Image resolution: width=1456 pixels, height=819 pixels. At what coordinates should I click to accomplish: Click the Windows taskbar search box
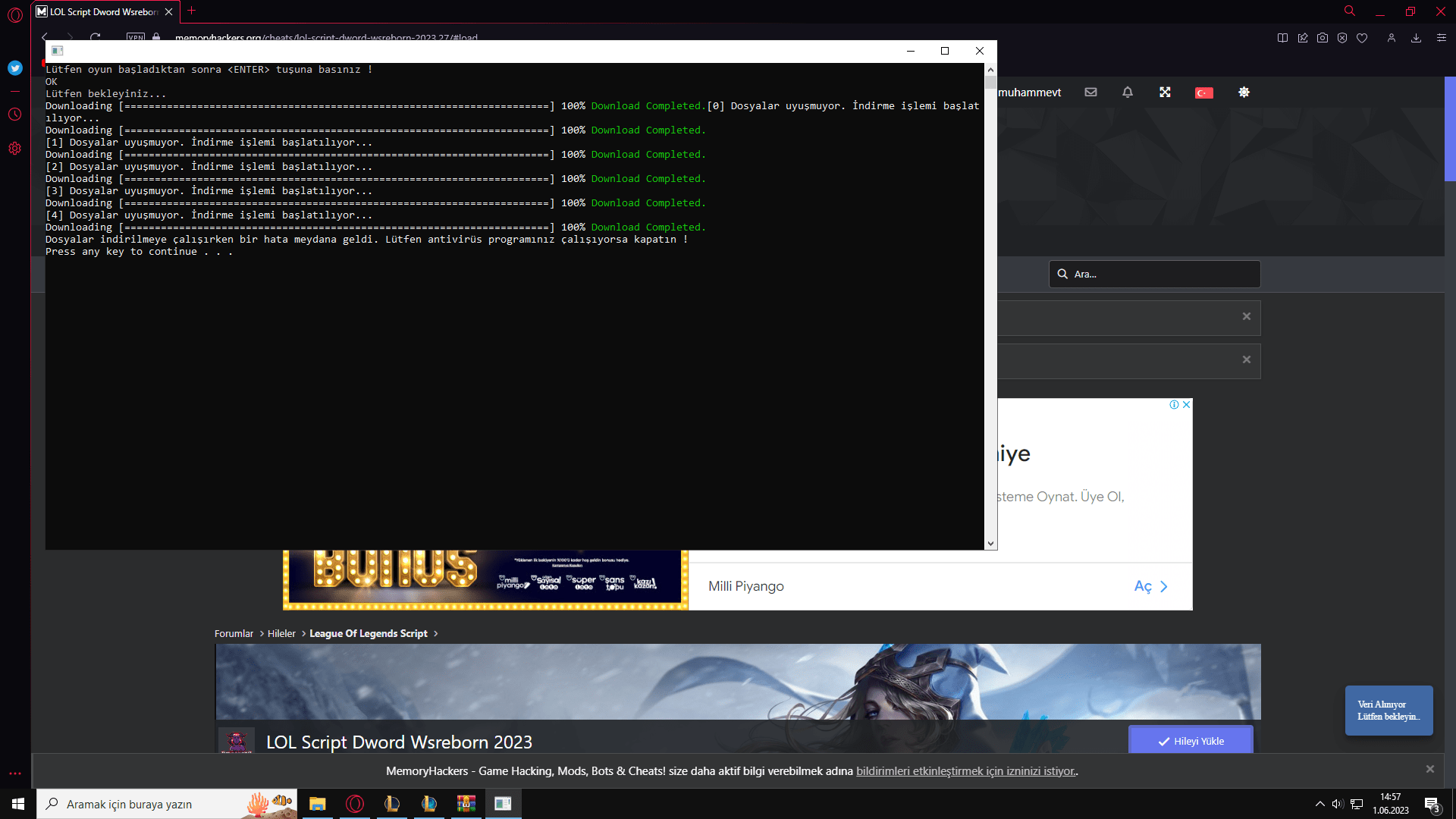pyautogui.click(x=167, y=804)
